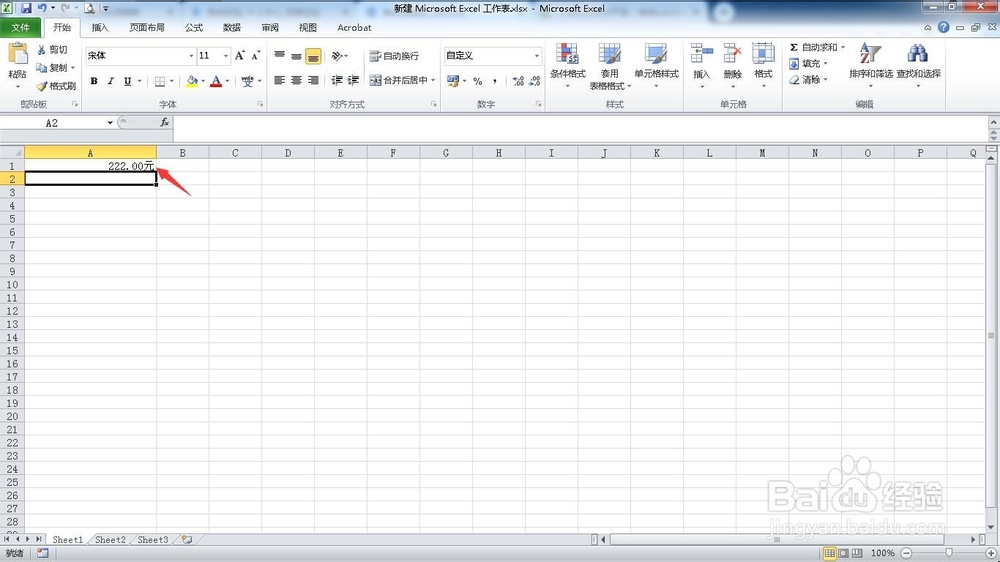Click the accounting number format icon
The height and width of the screenshot is (562, 1000).
click(453, 81)
